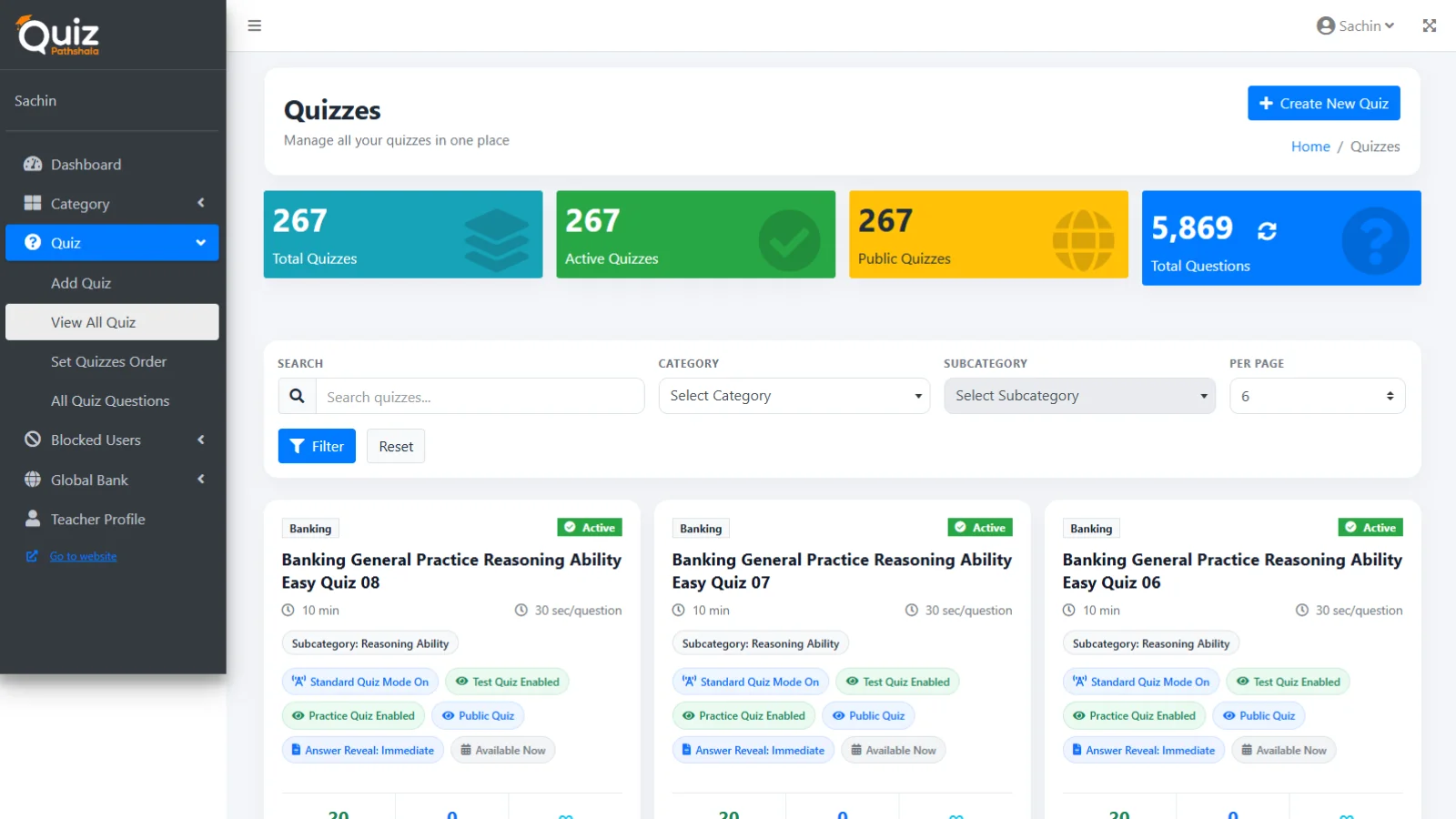Click the Quiz Pathshala logo
The height and width of the screenshot is (819, 1456).
(x=57, y=35)
